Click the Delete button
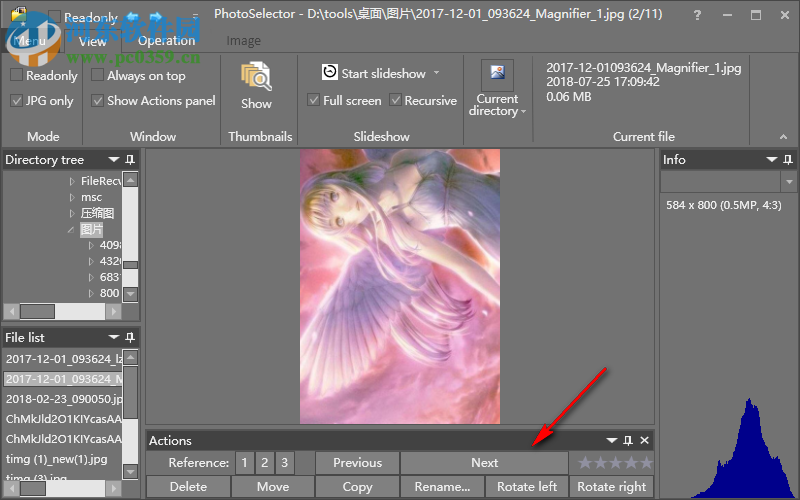The height and width of the screenshot is (500, 800). coord(188,487)
